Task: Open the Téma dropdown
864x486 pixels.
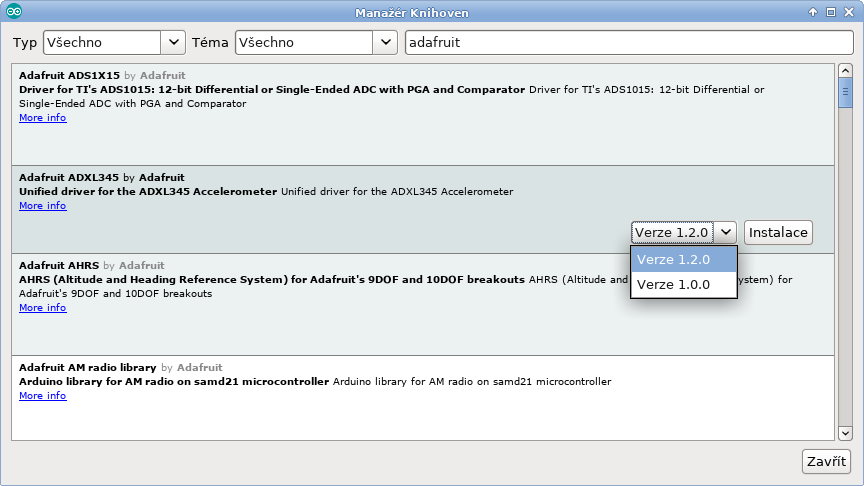Action: [x=316, y=42]
